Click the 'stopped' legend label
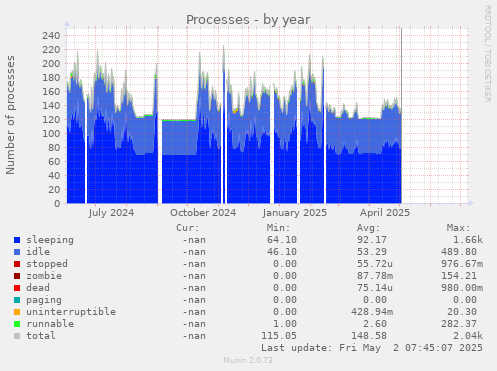497x371 pixels. pyautogui.click(x=47, y=264)
